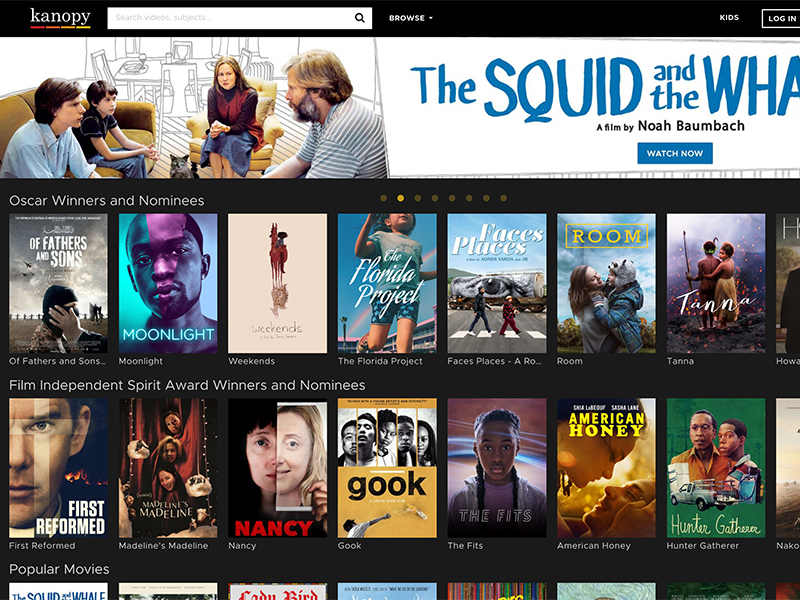Click the Moonlight title link
Screen dimensions: 800x600
140,361
